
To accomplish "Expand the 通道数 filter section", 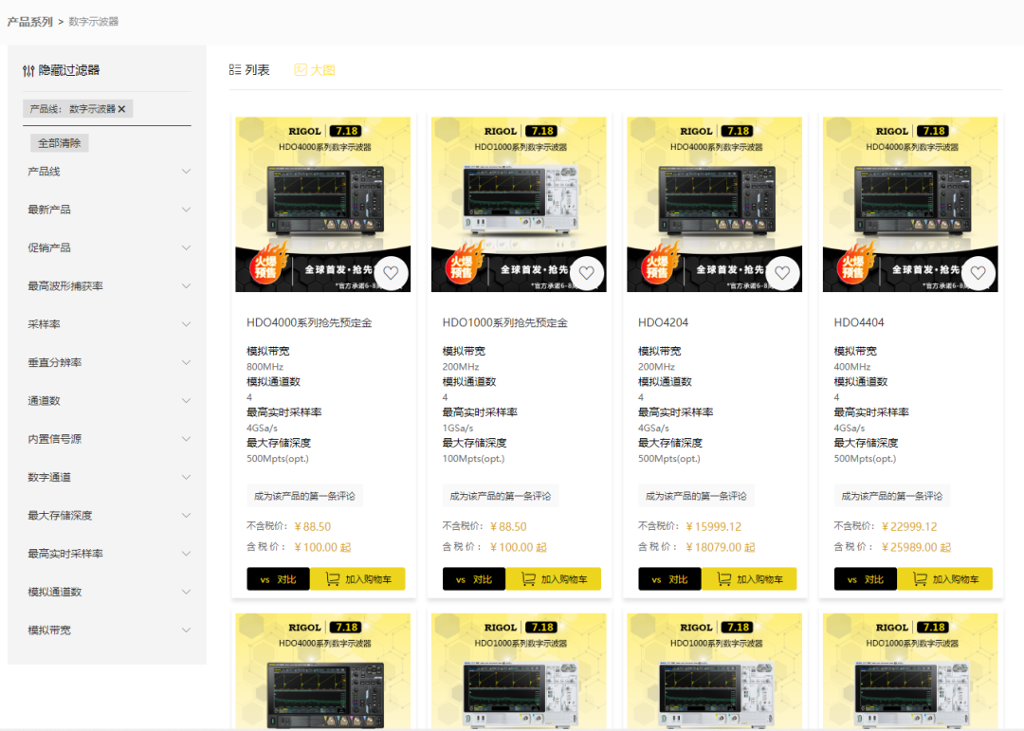I will (108, 400).
